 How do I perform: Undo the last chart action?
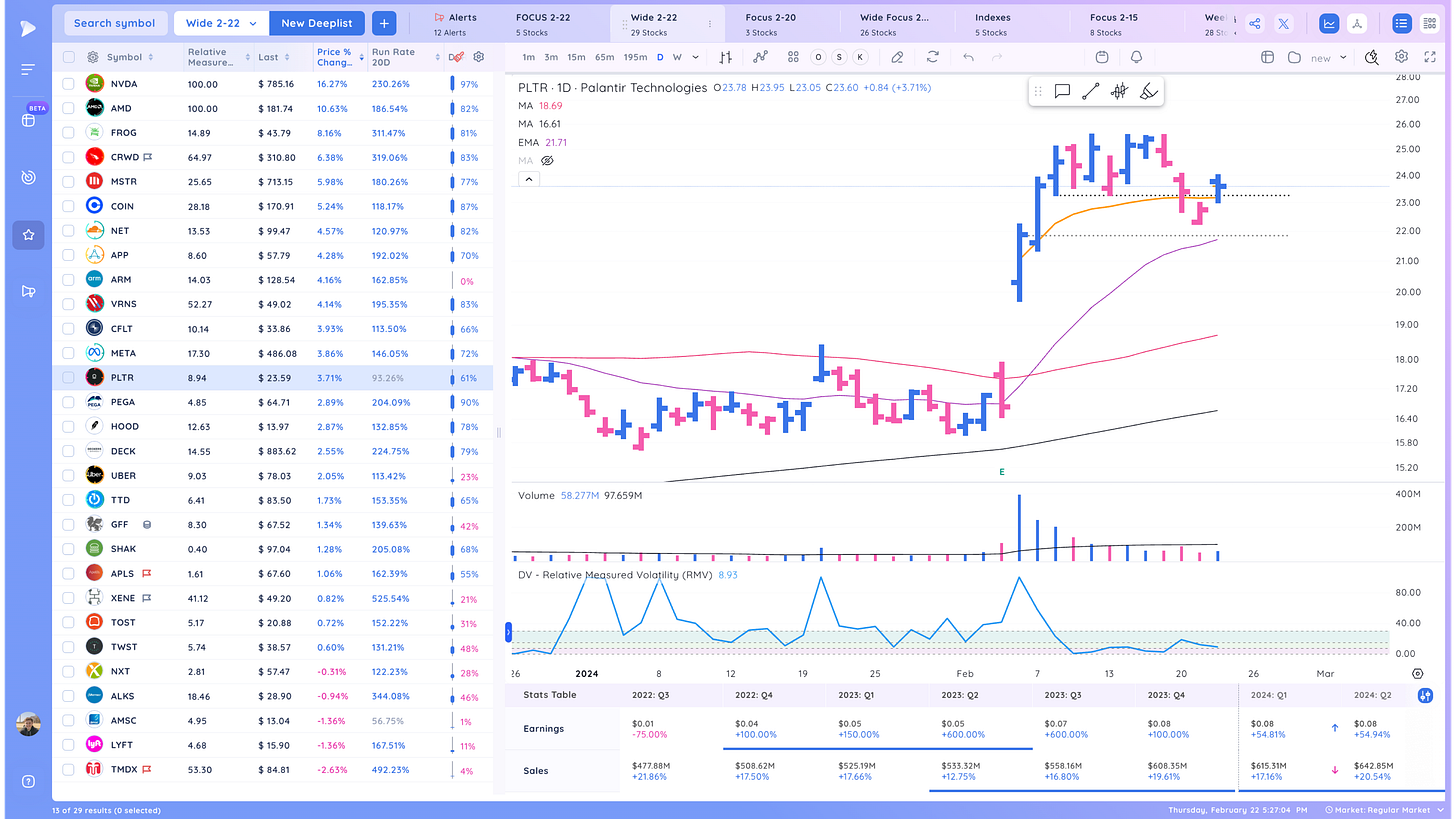(x=968, y=57)
